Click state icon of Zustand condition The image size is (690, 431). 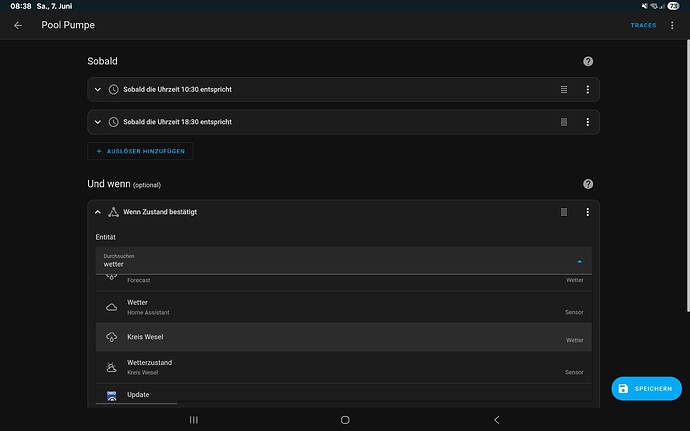(114, 212)
